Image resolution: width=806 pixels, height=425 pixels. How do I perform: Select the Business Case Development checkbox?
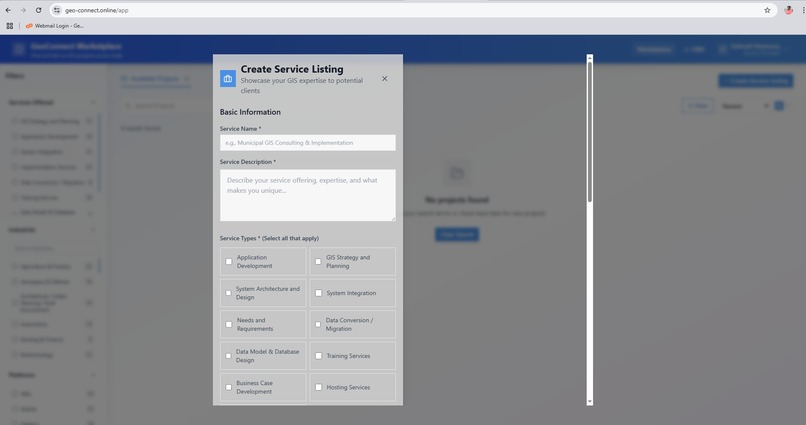229,387
